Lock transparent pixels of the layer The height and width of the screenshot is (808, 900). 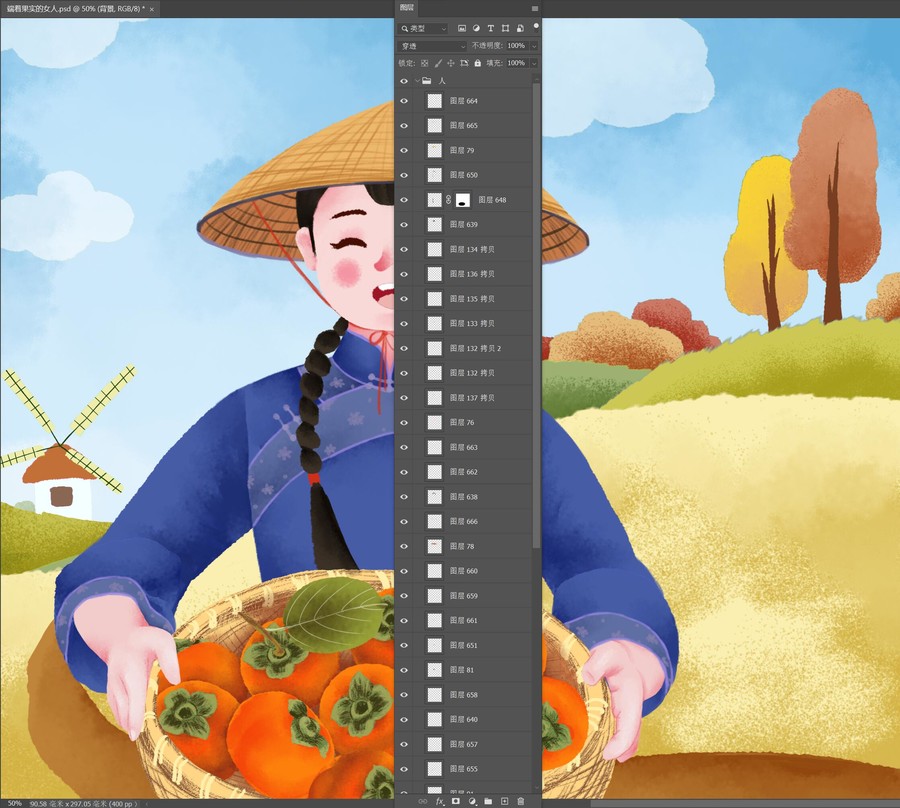(x=425, y=63)
